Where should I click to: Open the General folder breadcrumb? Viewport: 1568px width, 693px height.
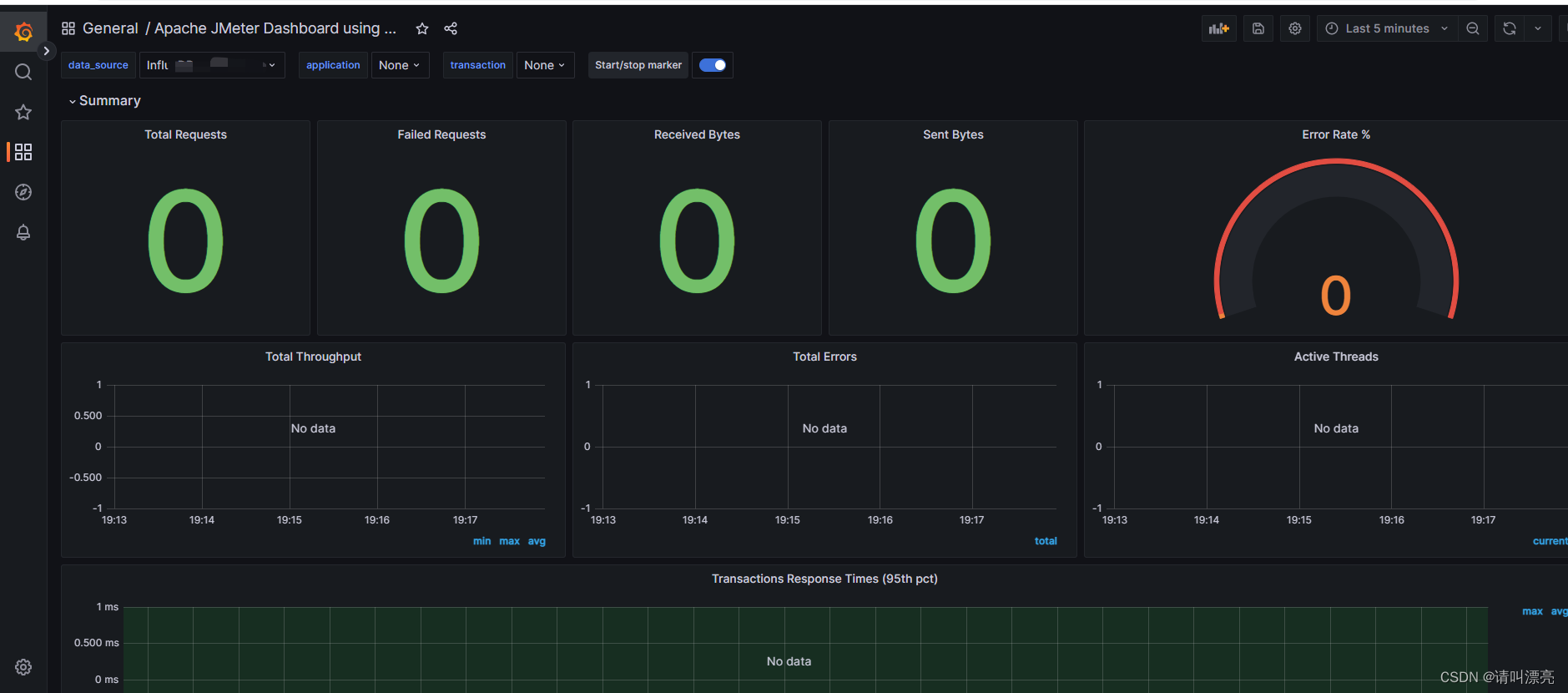click(110, 28)
